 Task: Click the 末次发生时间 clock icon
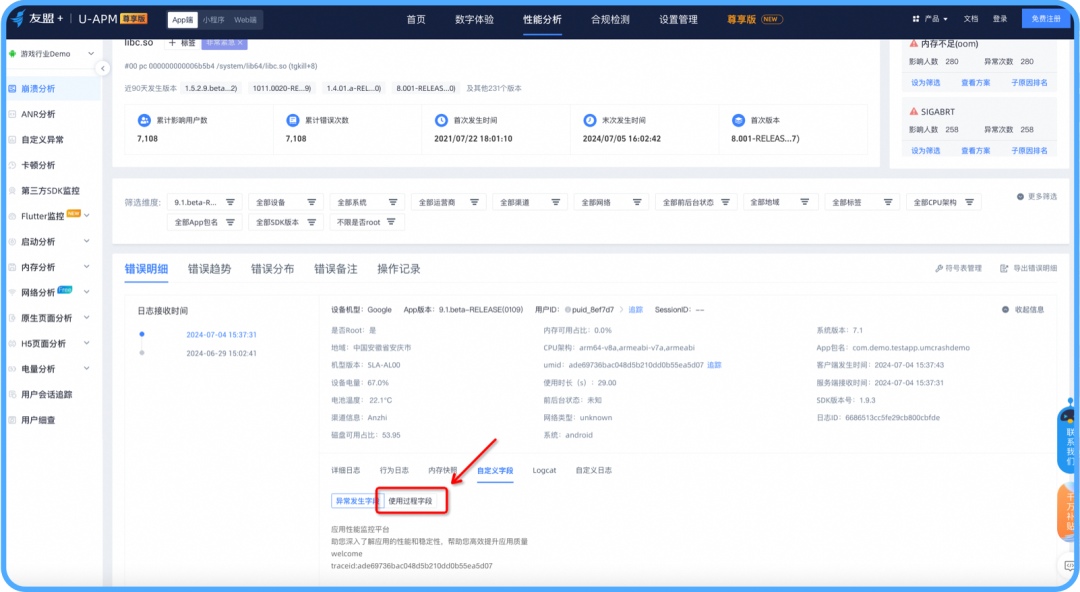click(x=590, y=121)
